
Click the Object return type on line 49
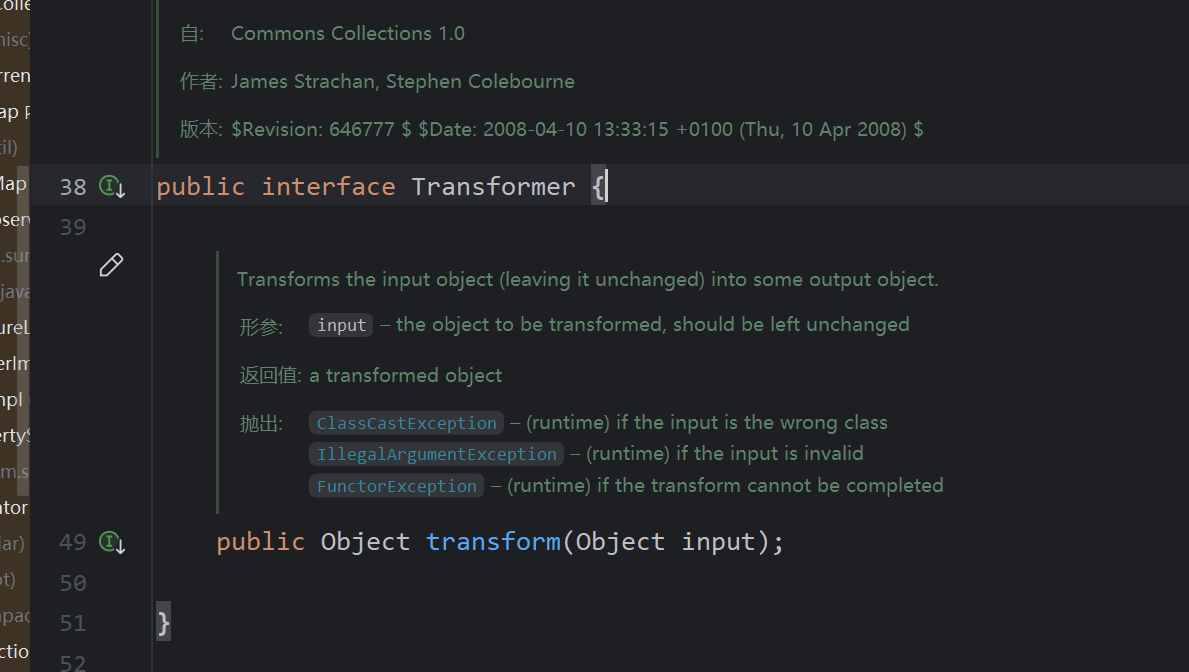tap(365, 542)
